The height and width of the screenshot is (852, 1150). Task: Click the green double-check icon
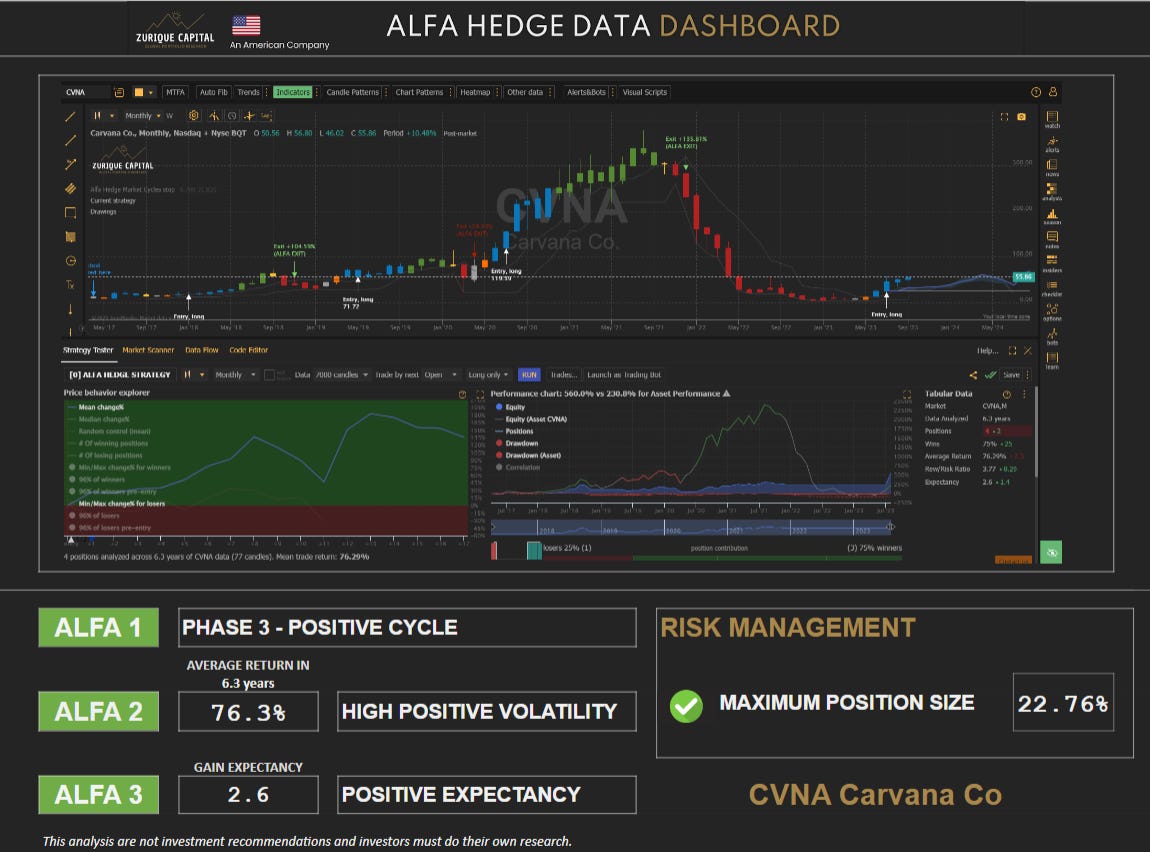click(990, 375)
